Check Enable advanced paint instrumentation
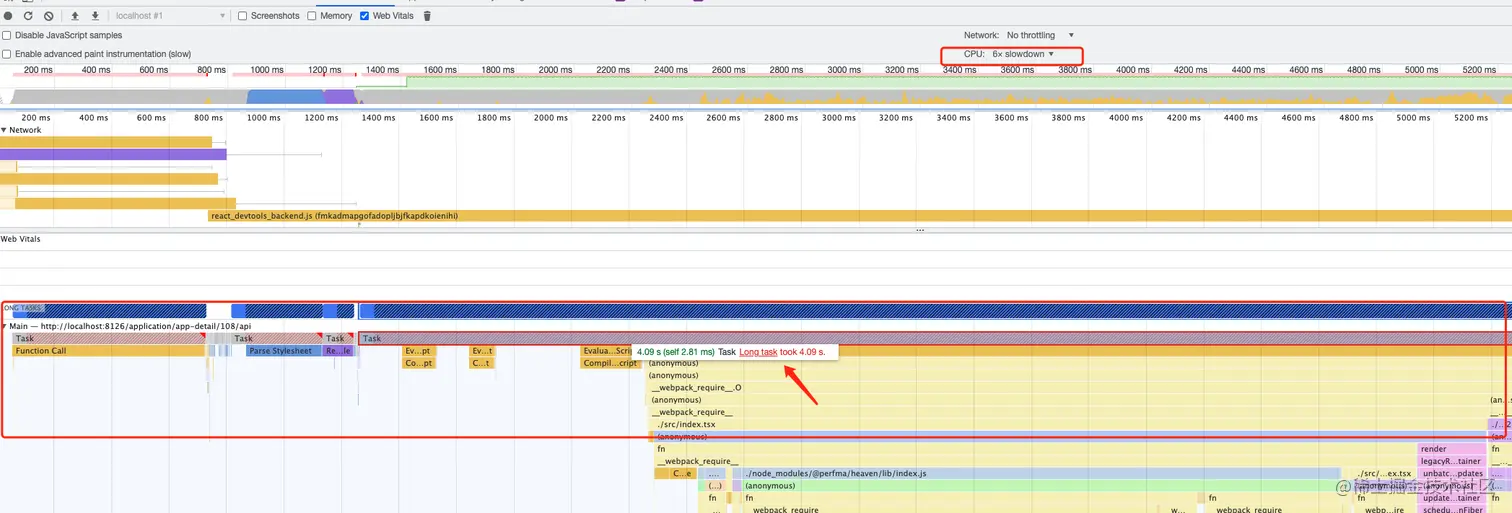1512x513 pixels. pos(8,54)
